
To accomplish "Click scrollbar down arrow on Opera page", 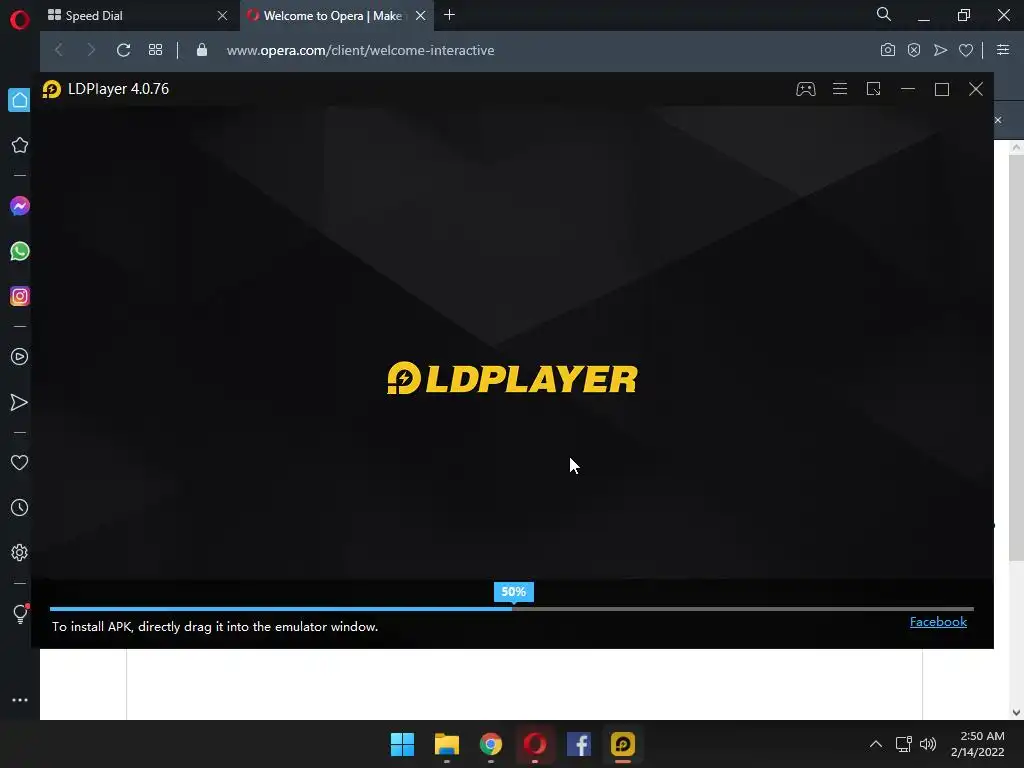I will [1016, 712].
